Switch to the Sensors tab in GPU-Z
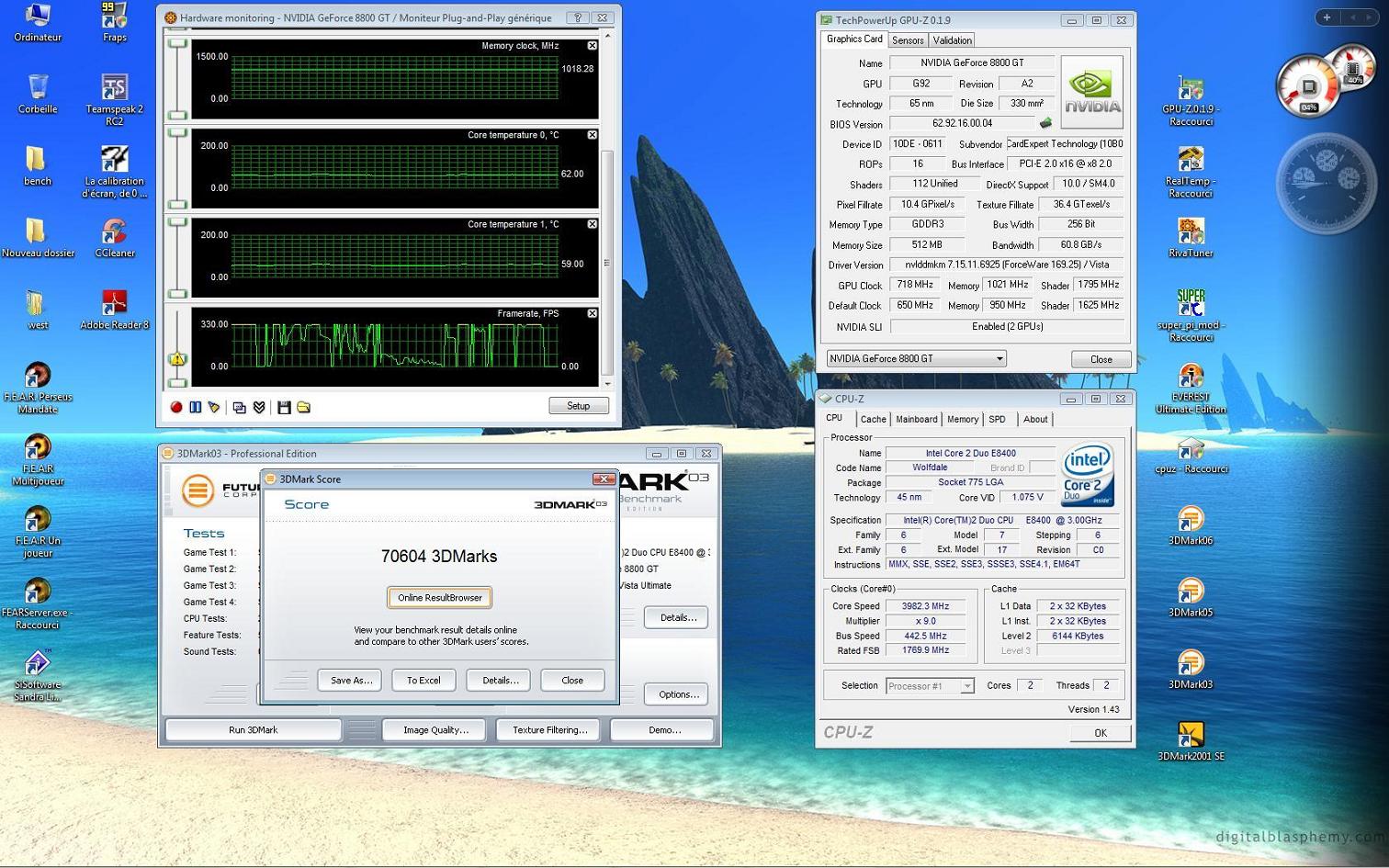The image size is (1389, 868). [908, 40]
